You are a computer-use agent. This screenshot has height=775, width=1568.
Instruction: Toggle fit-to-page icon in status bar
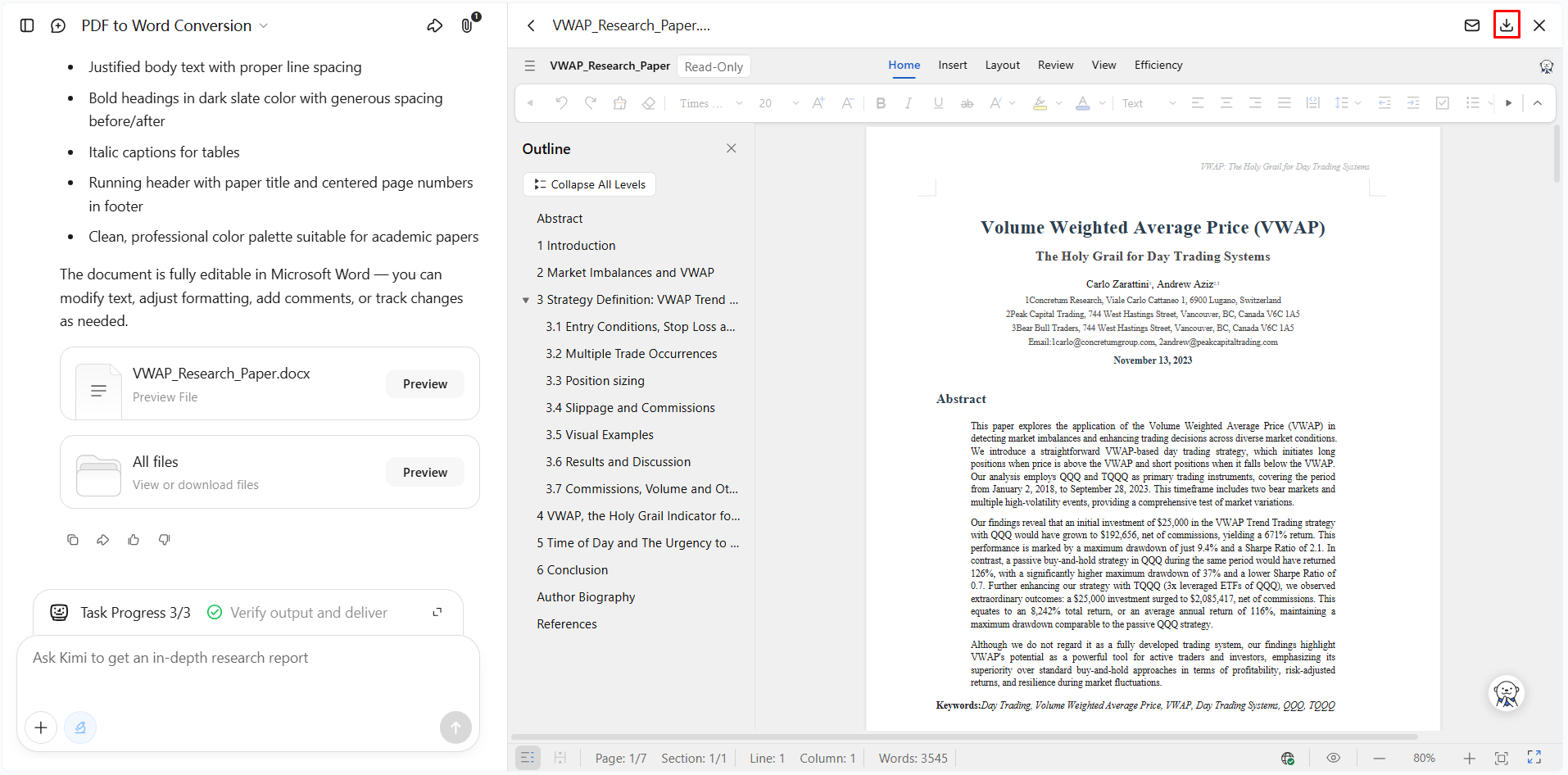1501,758
